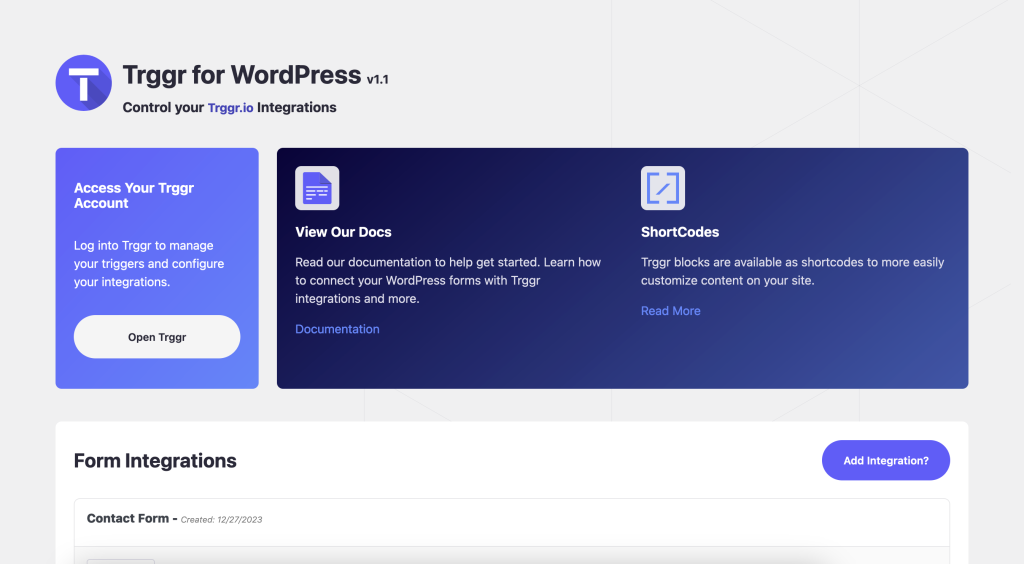Follow the Read More link

[x=671, y=311]
